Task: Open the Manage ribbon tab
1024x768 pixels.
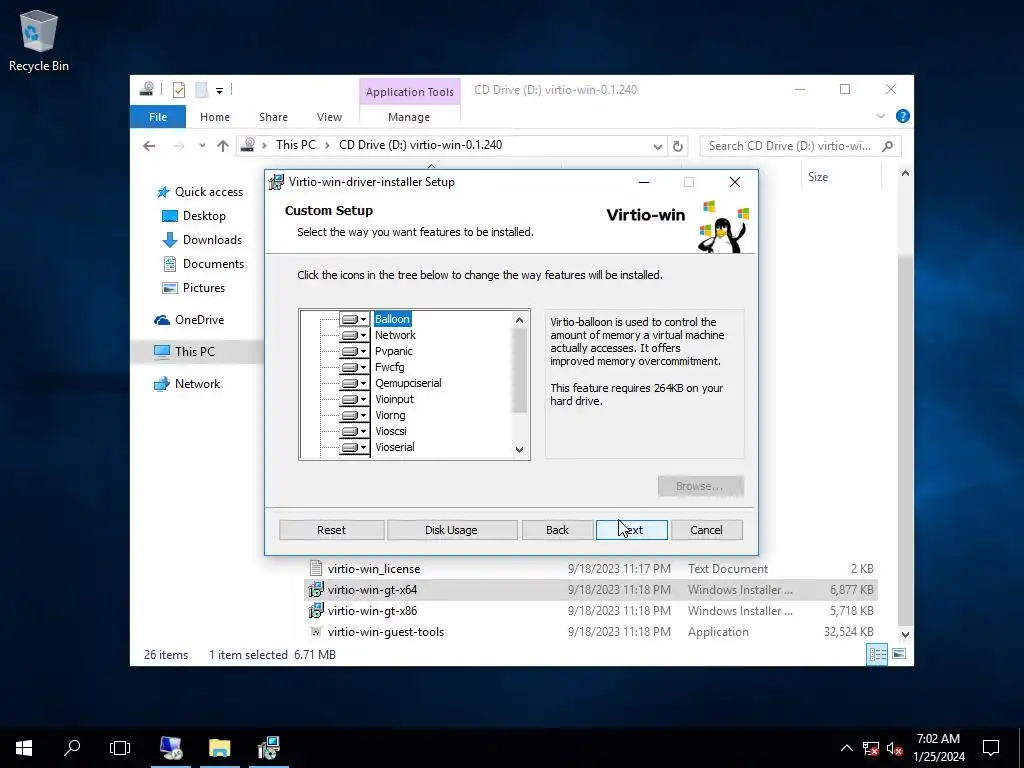Action: (409, 117)
